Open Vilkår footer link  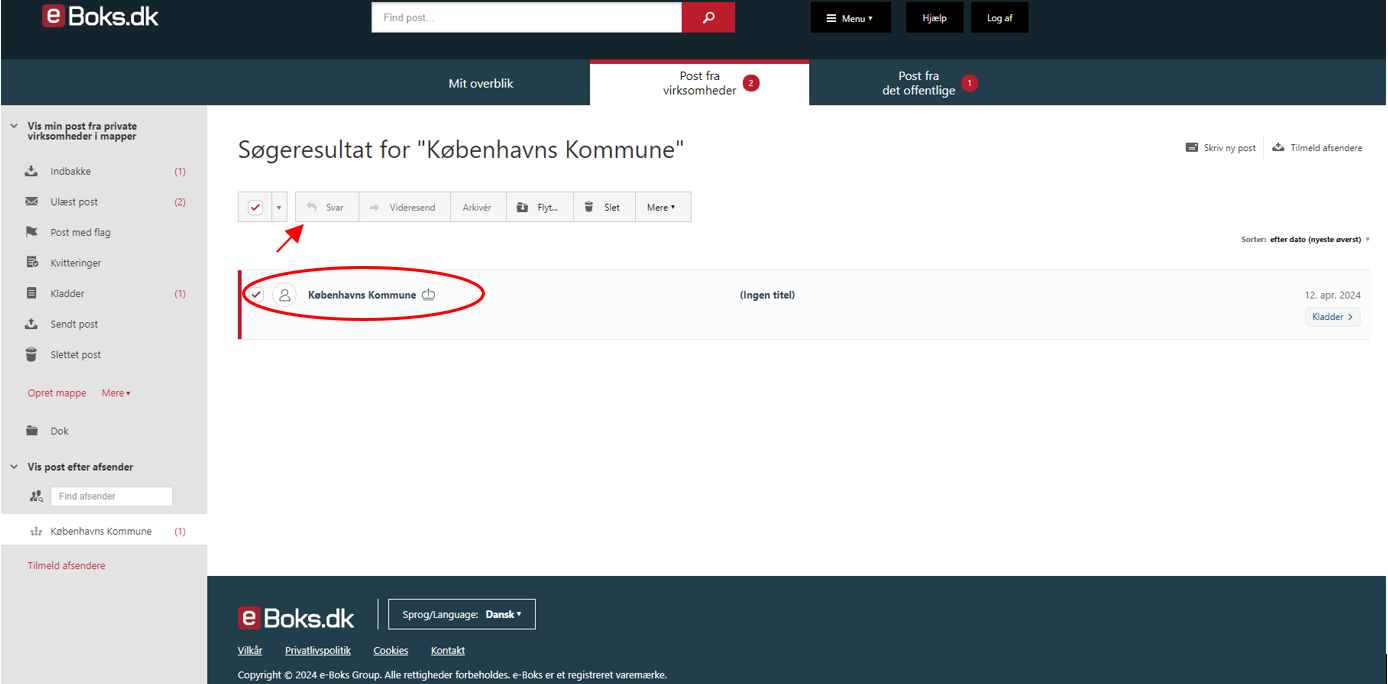tap(250, 651)
